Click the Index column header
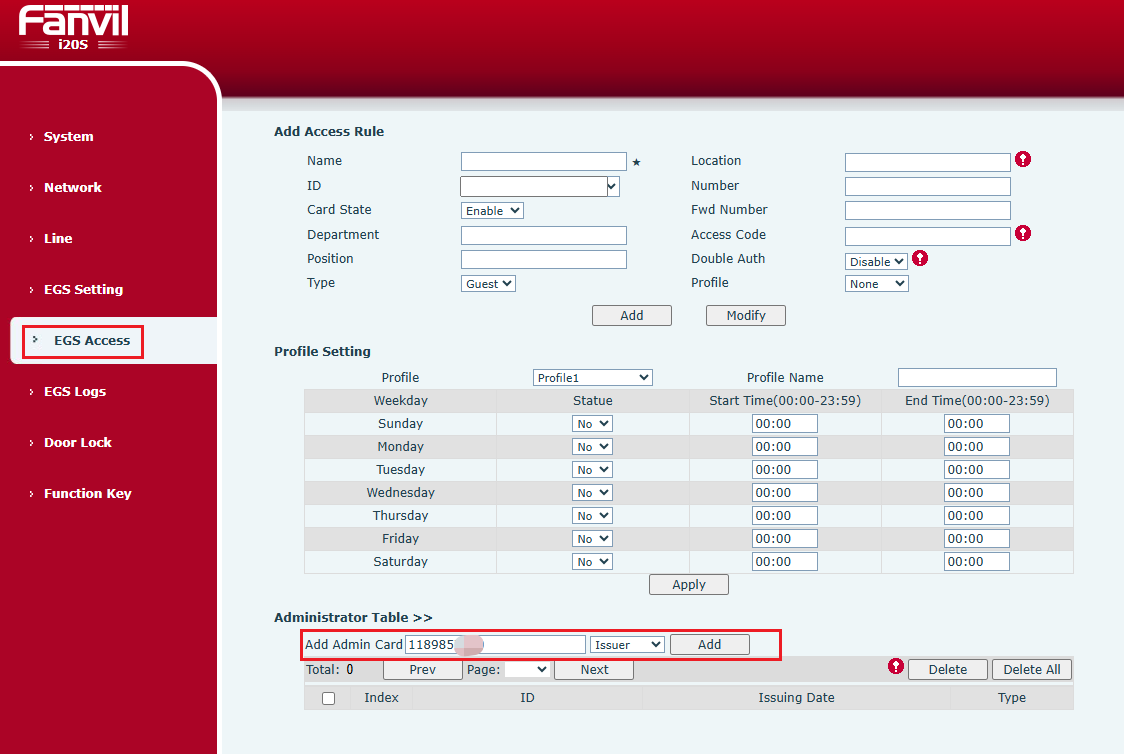Image resolution: width=1124 pixels, height=754 pixels. (x=381, y=697)
